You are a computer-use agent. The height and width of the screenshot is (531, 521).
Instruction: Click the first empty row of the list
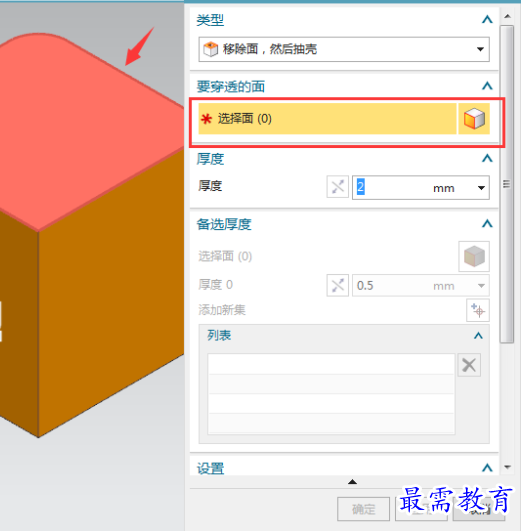(331, 364)
